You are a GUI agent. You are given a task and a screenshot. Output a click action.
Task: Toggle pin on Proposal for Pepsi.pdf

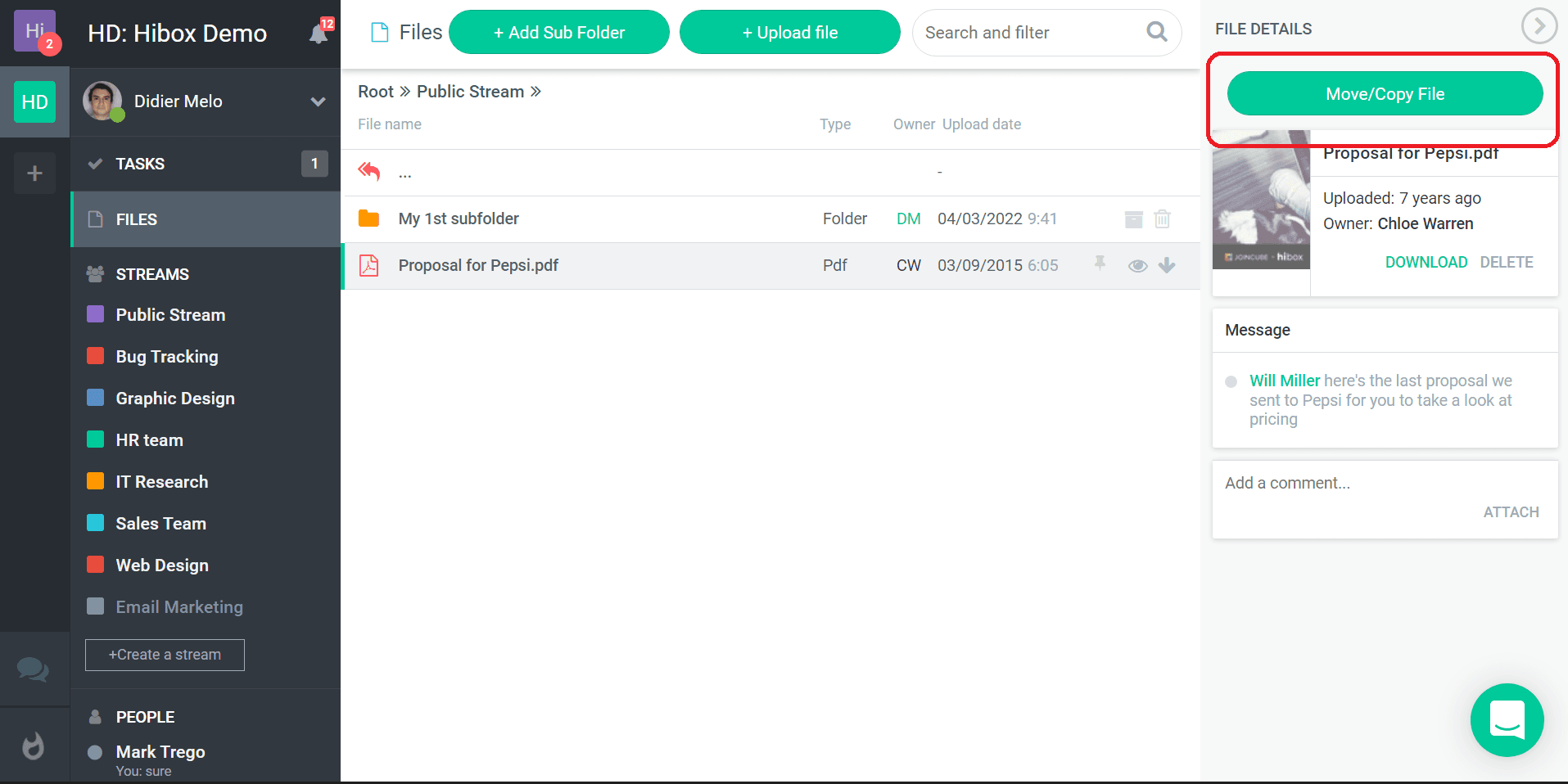click(x=1100, y=264)
